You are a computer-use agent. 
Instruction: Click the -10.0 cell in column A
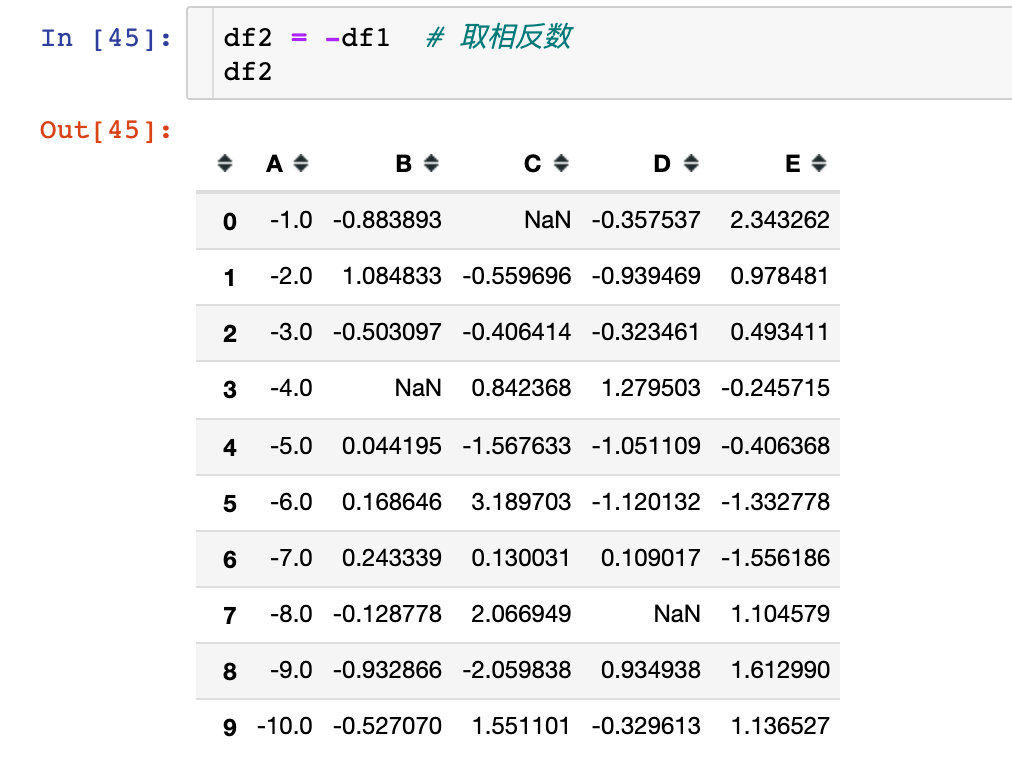[285, 726]
